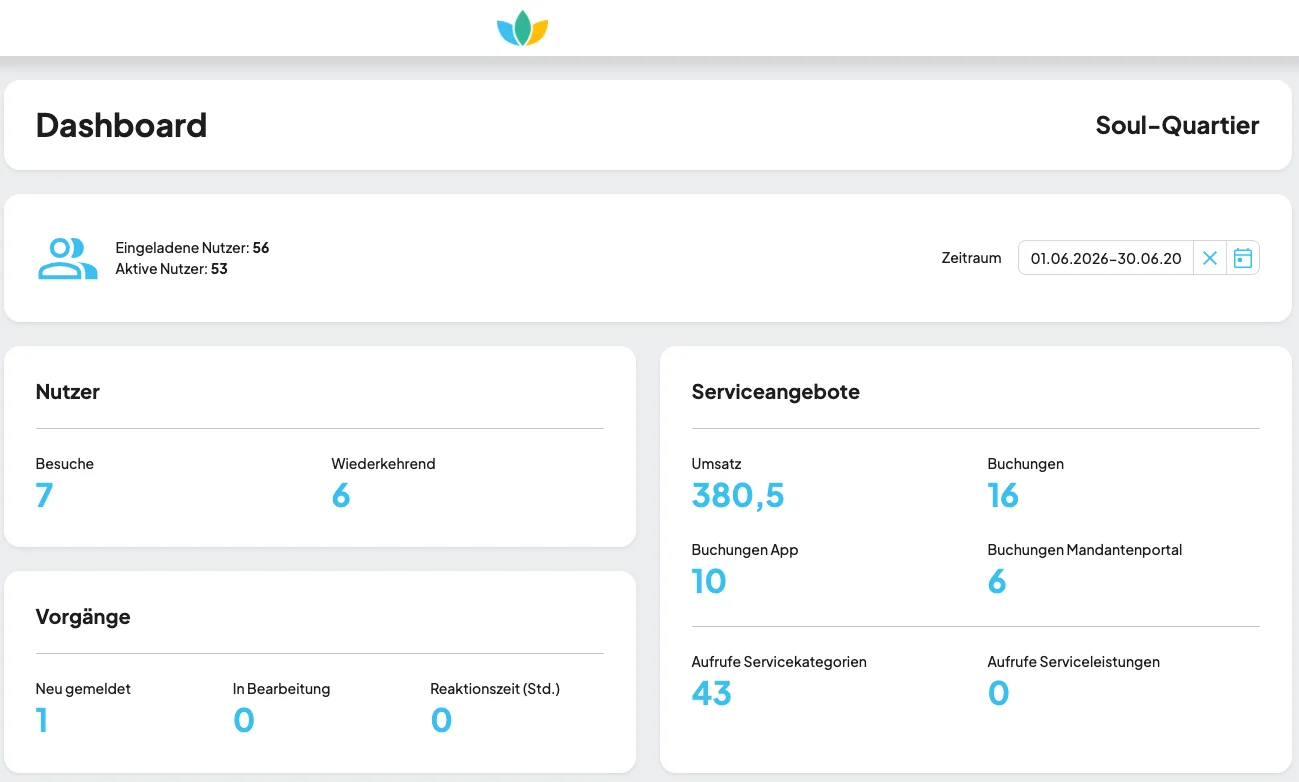This screenshot has width=1299, height=782.
Task: Click the Reaktionszeit (Std.) label
Action: pyautogui.click(x=495, y=689)
